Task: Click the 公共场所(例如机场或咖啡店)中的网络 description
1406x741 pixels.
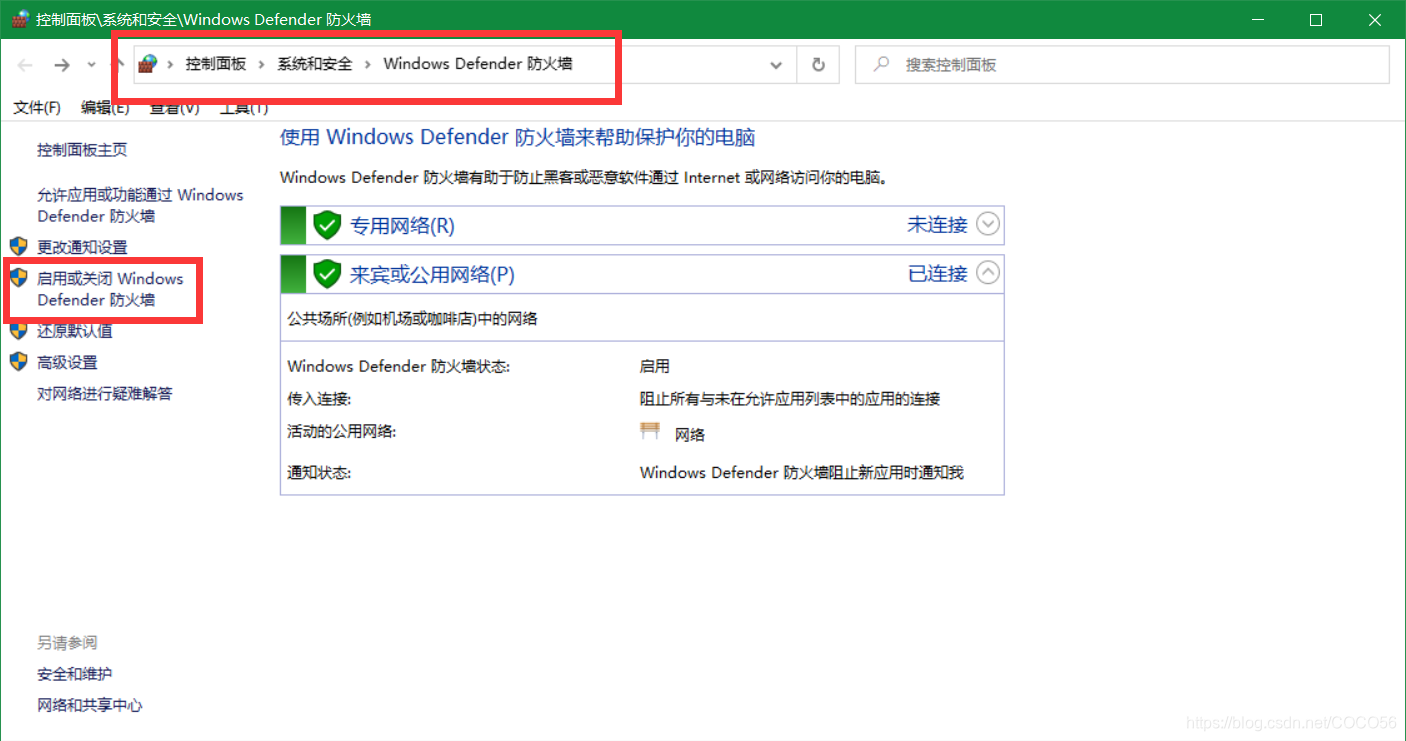Action: click(412, 319)
